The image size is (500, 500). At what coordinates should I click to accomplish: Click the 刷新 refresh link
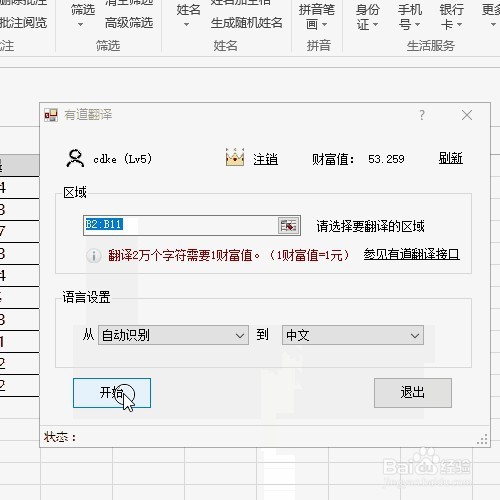pyautogui.click(x=450, y=158)
